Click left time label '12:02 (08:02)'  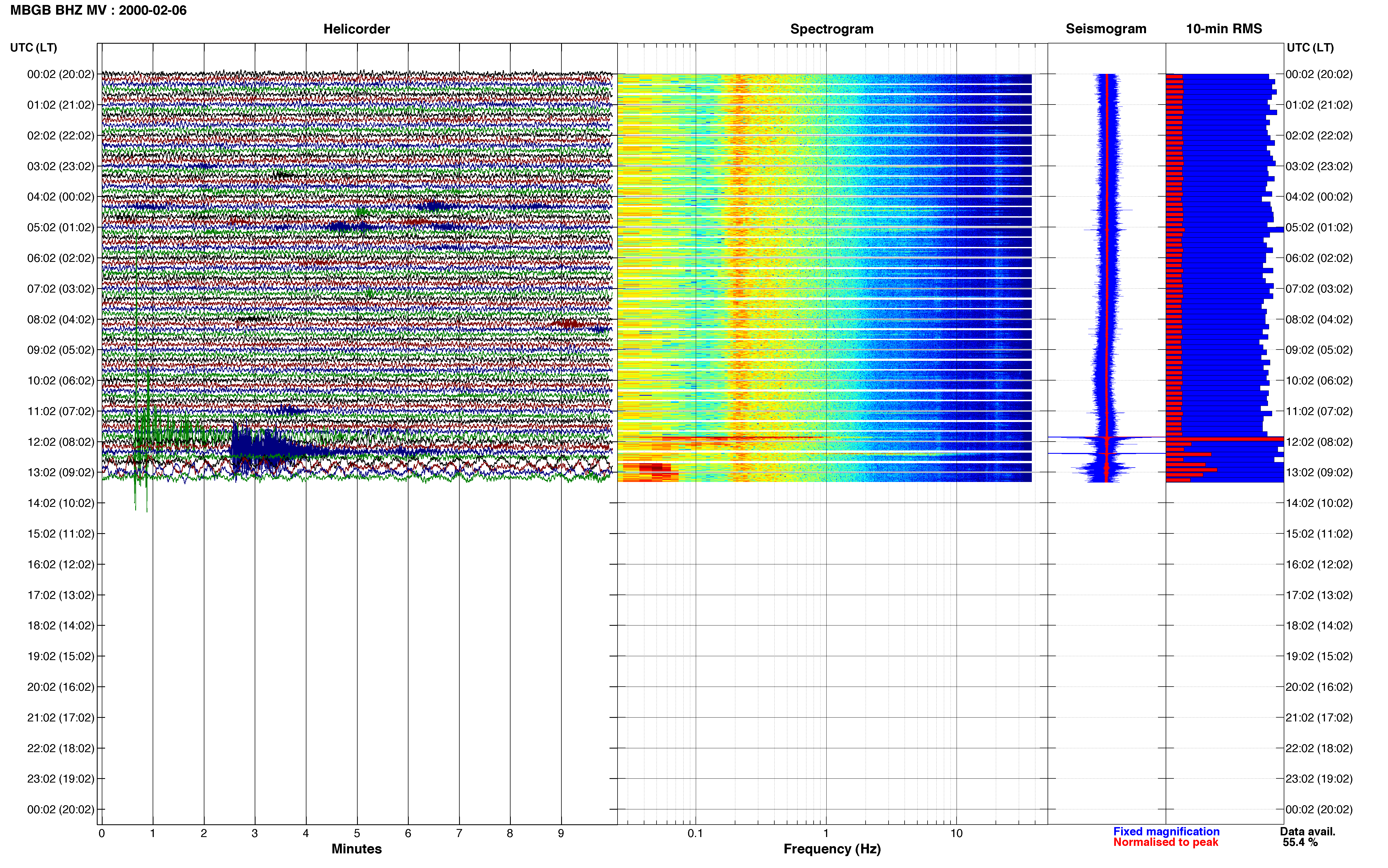[60, 442]
